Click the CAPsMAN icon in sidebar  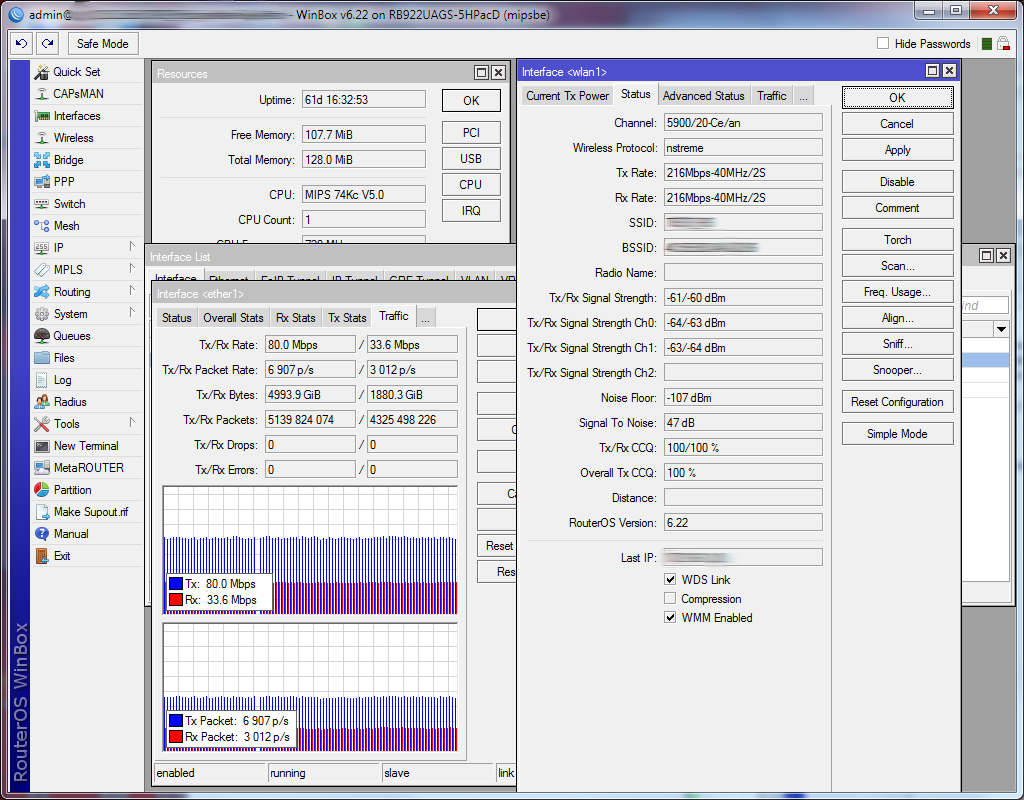point(42,94)
